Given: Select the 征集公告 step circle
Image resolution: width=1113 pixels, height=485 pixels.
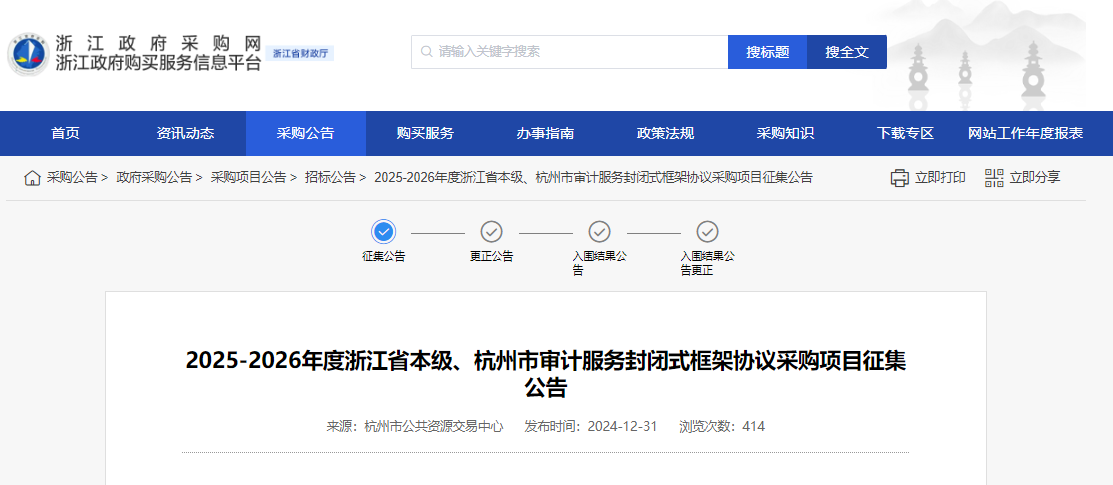Looking at the screenshot, I should tap(384, 232).
